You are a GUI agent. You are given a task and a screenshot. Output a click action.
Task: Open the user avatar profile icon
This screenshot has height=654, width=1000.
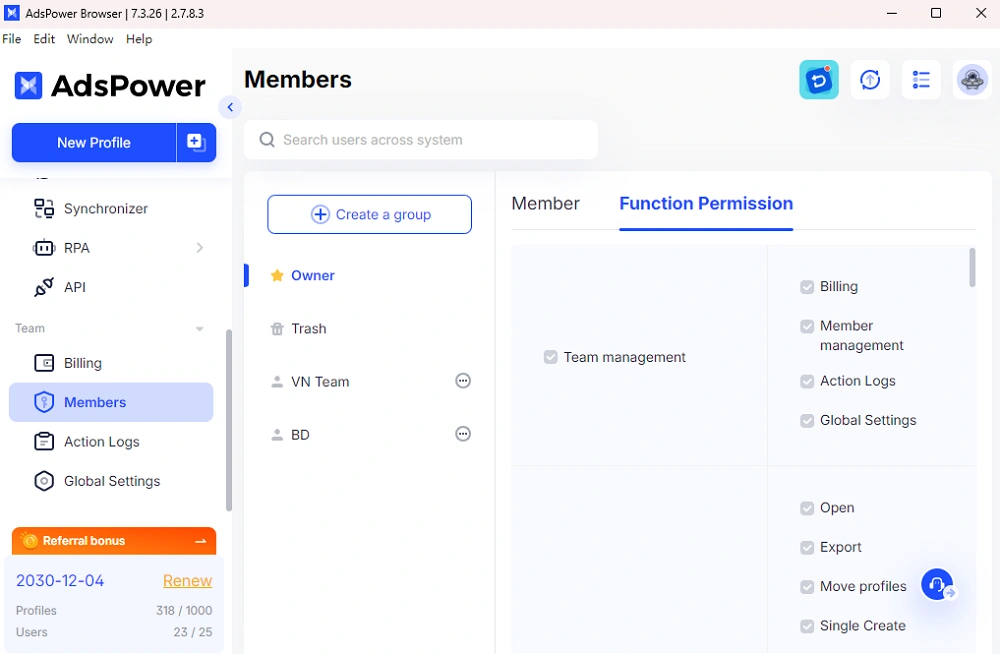click(972, 80)
